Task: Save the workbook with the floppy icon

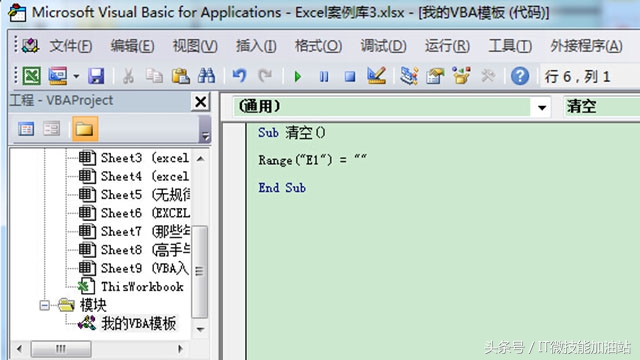Action: point(96,76)
